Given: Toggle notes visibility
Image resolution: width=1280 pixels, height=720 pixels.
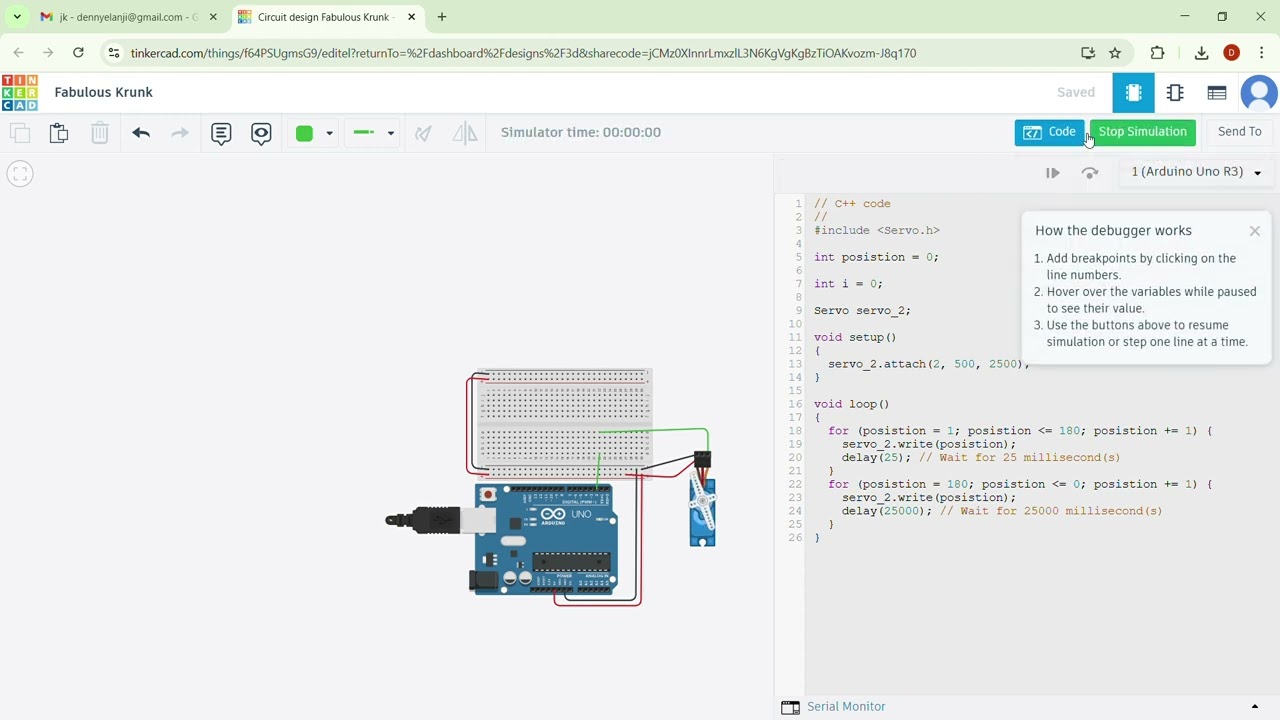Looking at the screenshot, I should (x=261, y=132).
